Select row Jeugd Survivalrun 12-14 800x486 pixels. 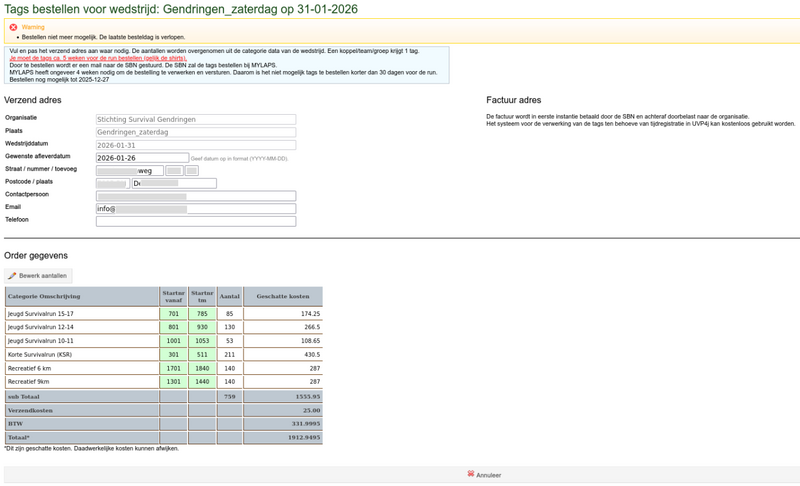pyautogui.click(x=164, y=327)
